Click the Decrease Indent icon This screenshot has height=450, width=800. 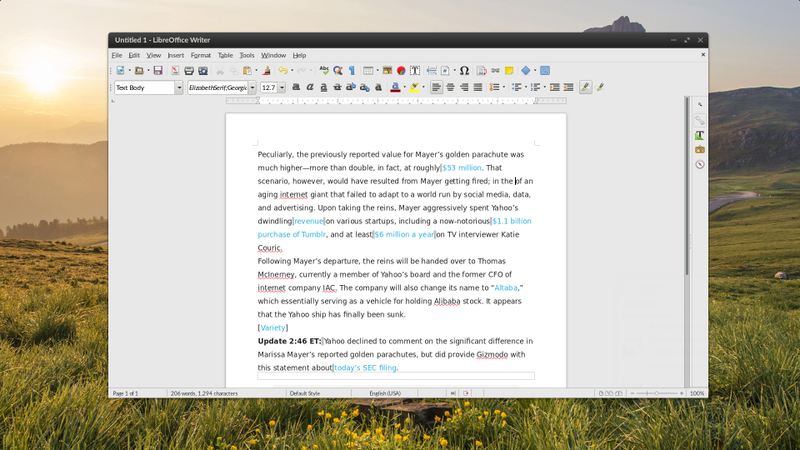tap(568, 87)
